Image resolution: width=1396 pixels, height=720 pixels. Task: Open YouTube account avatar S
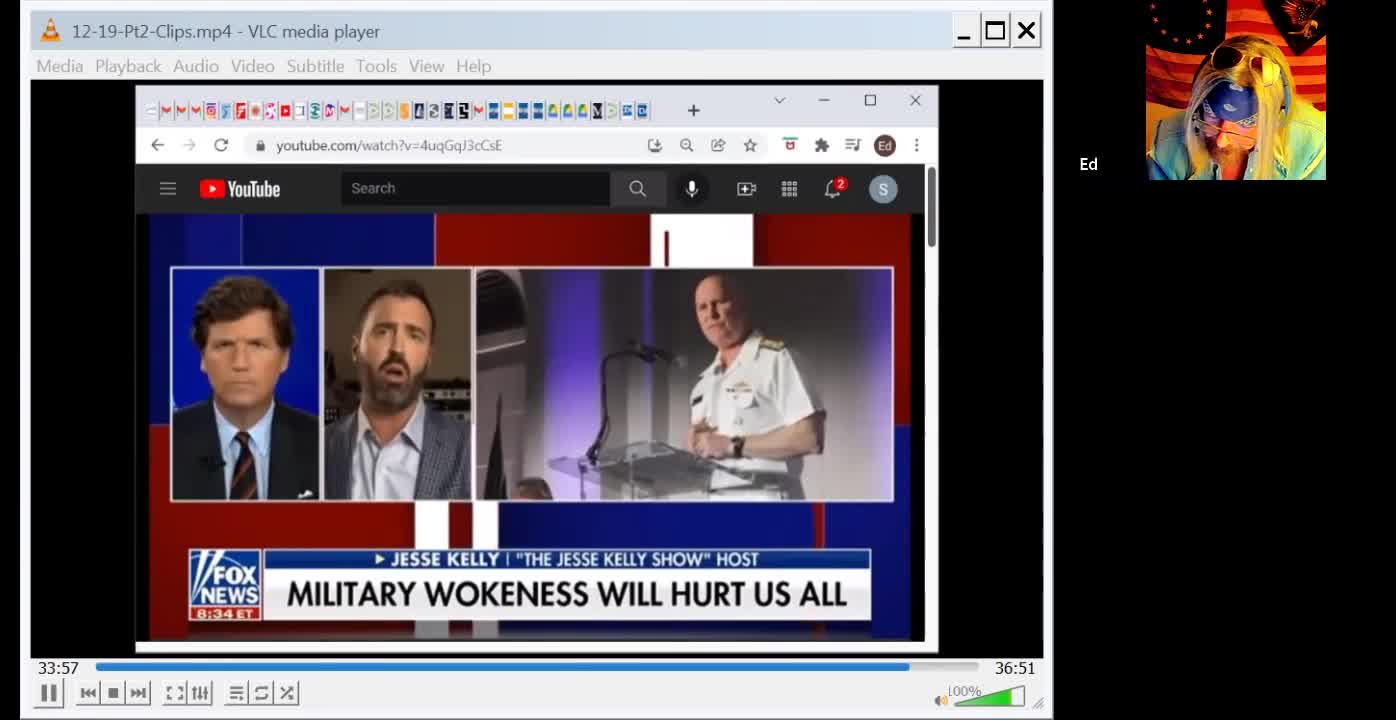(883, 189)
